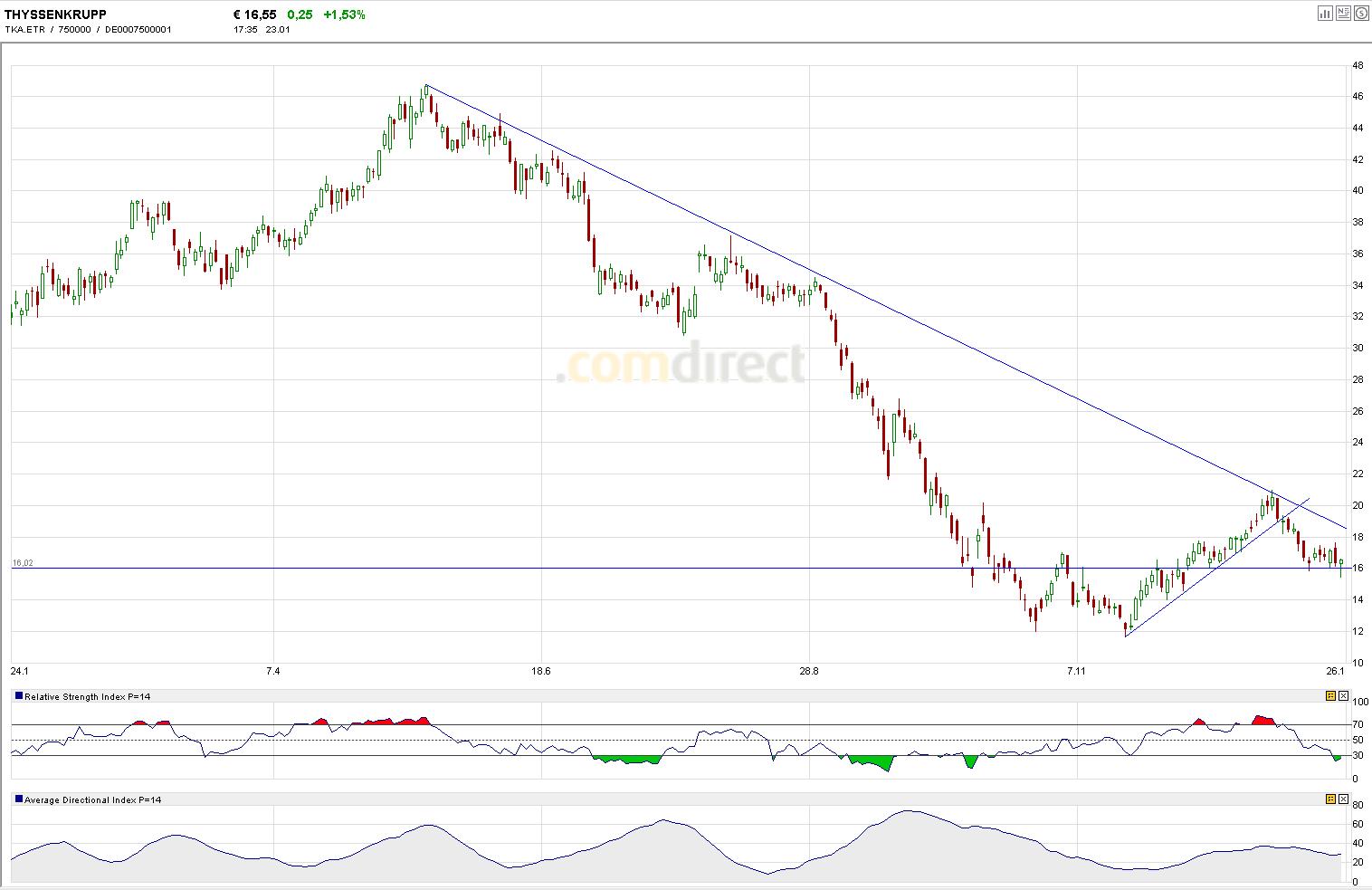Close the Relative Strength Index panel
Screen dimensions: 1372x890
[1344, 696]
